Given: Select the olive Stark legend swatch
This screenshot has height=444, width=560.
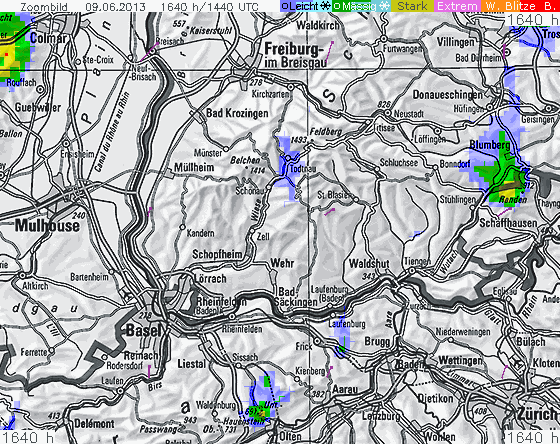Looking at the screenshot, I should point(412,6).
